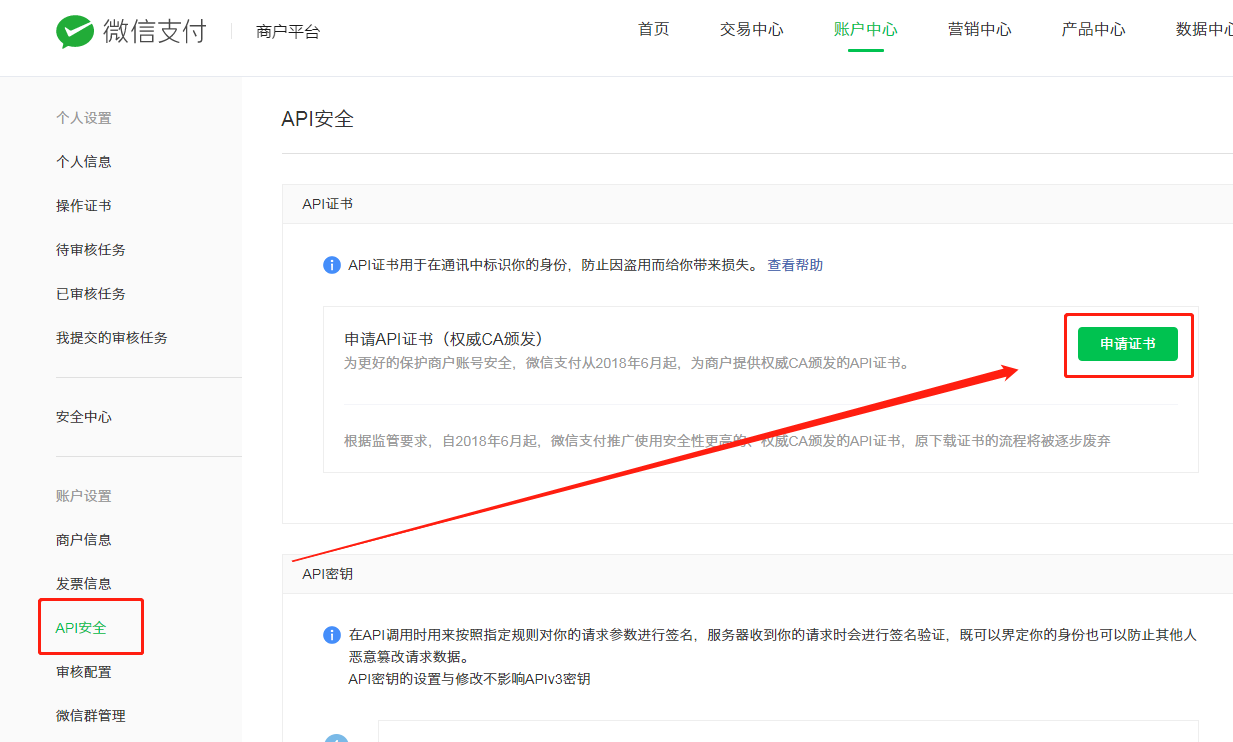The height and width of the screenshot is (742, 1233).
Task: Click the API密钥 section header
Action: coord(327,574)
